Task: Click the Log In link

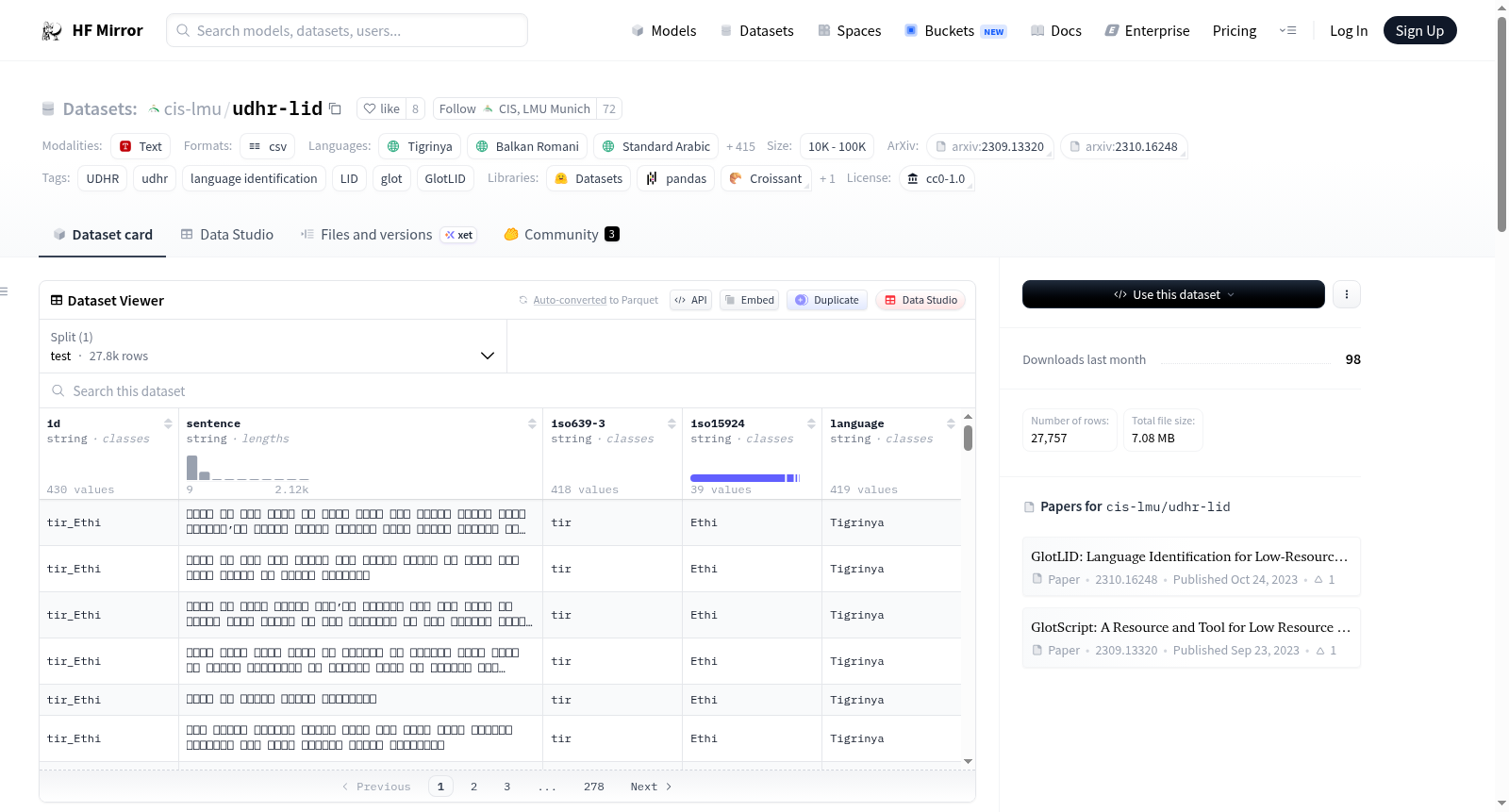Action: point(1349,31)
